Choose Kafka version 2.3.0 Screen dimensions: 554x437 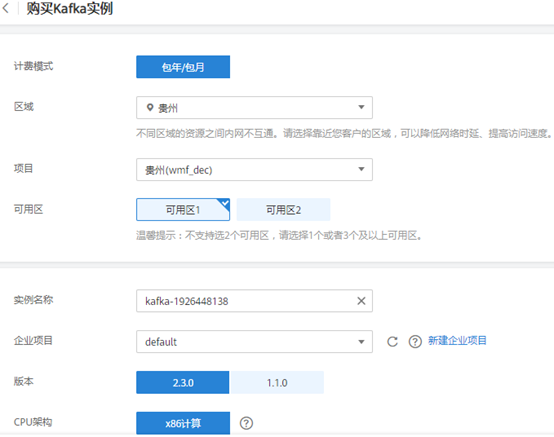183,383
